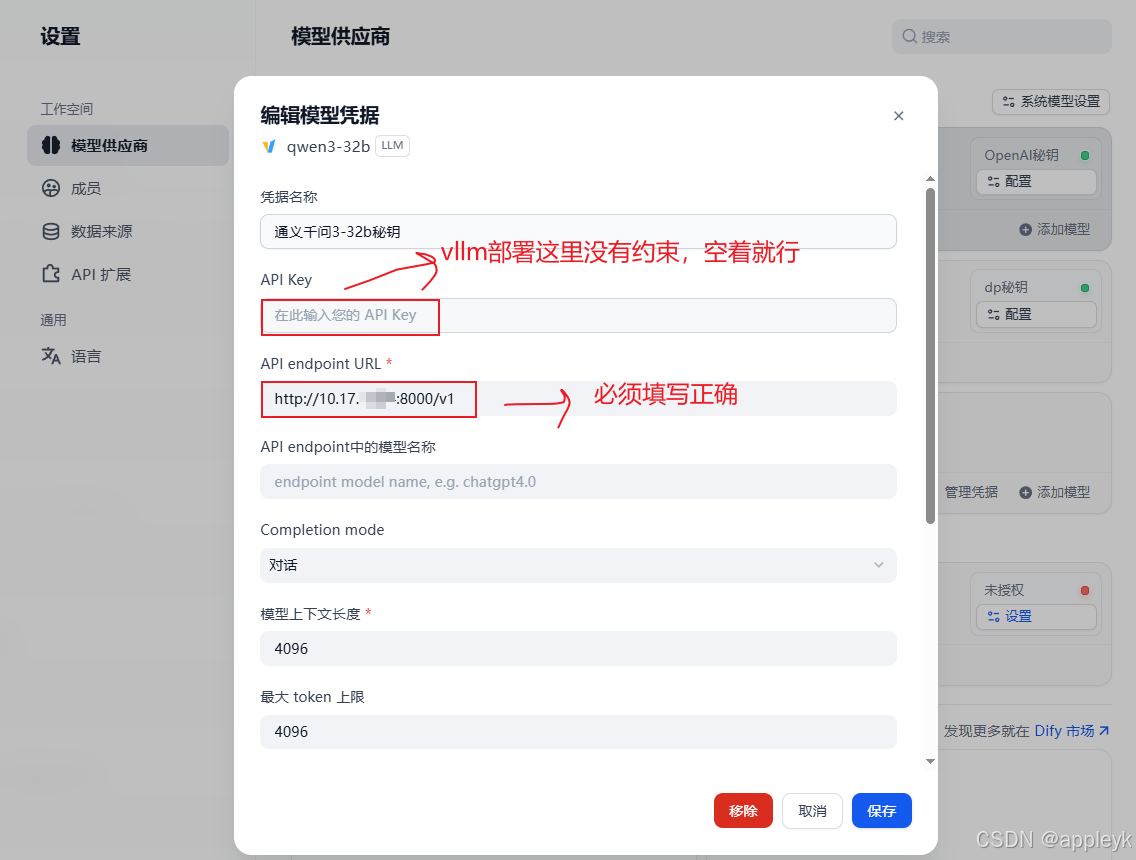Screen dimensions: 1136x860
Task: Click the green status dot beside OpenAI秘钥
Action: (1083, 155)
